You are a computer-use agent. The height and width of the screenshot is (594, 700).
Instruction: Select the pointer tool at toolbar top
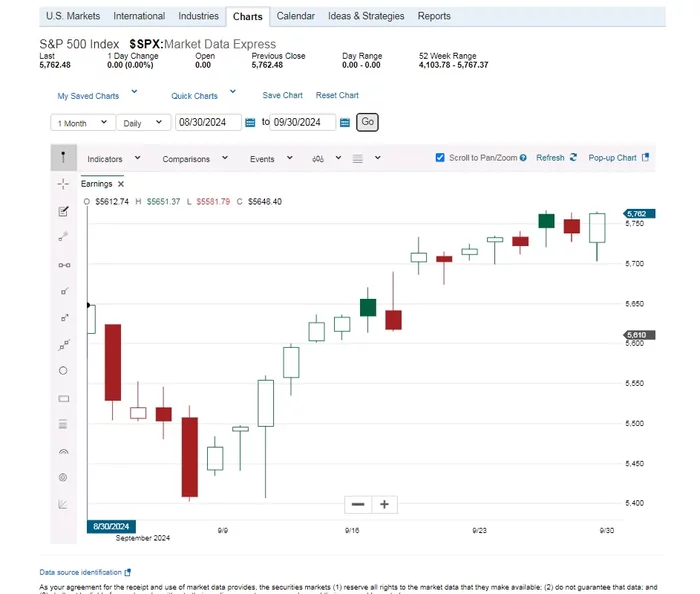63,158
